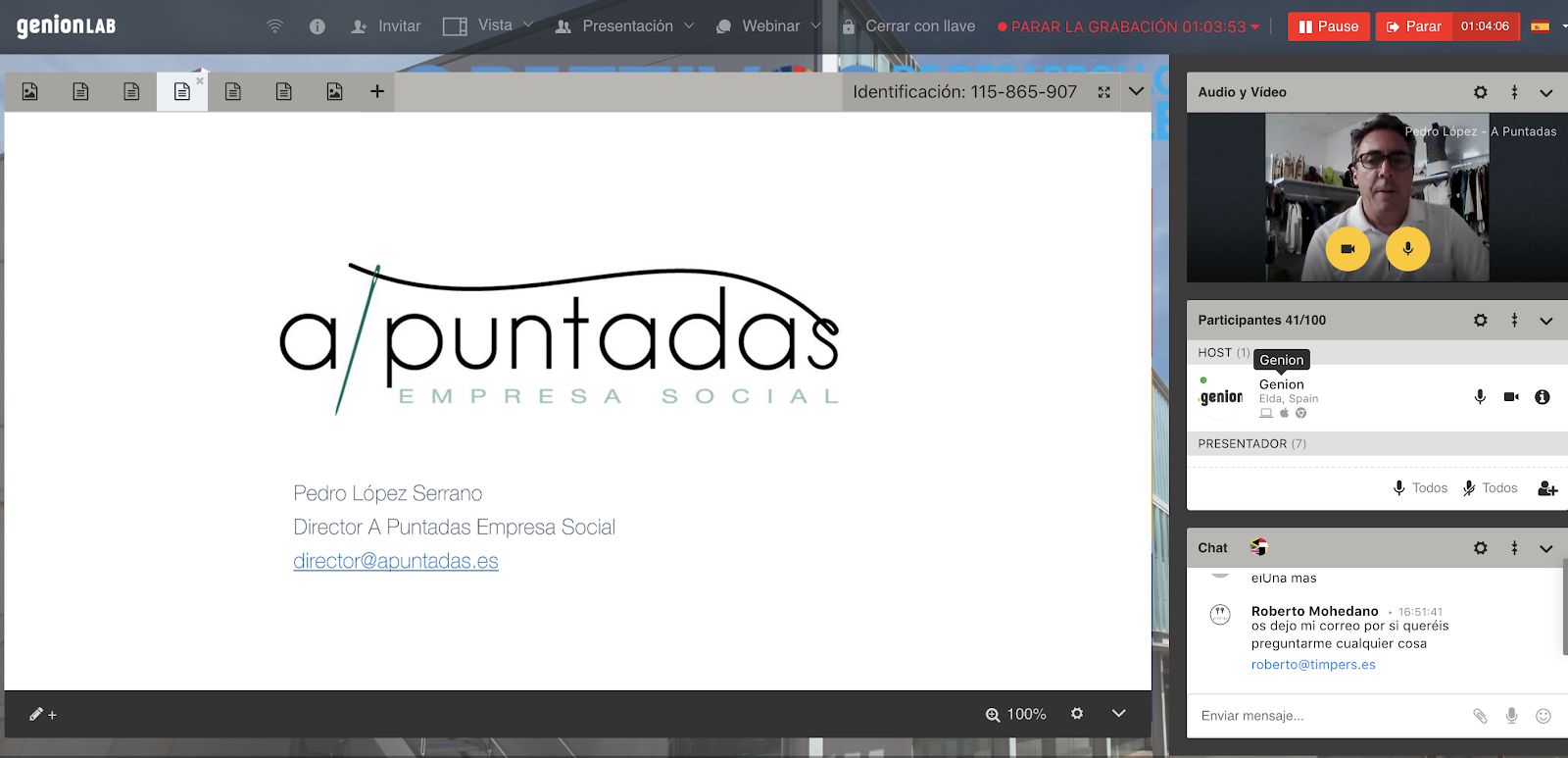Open the Presentación menu

click(x=624, y=26)
